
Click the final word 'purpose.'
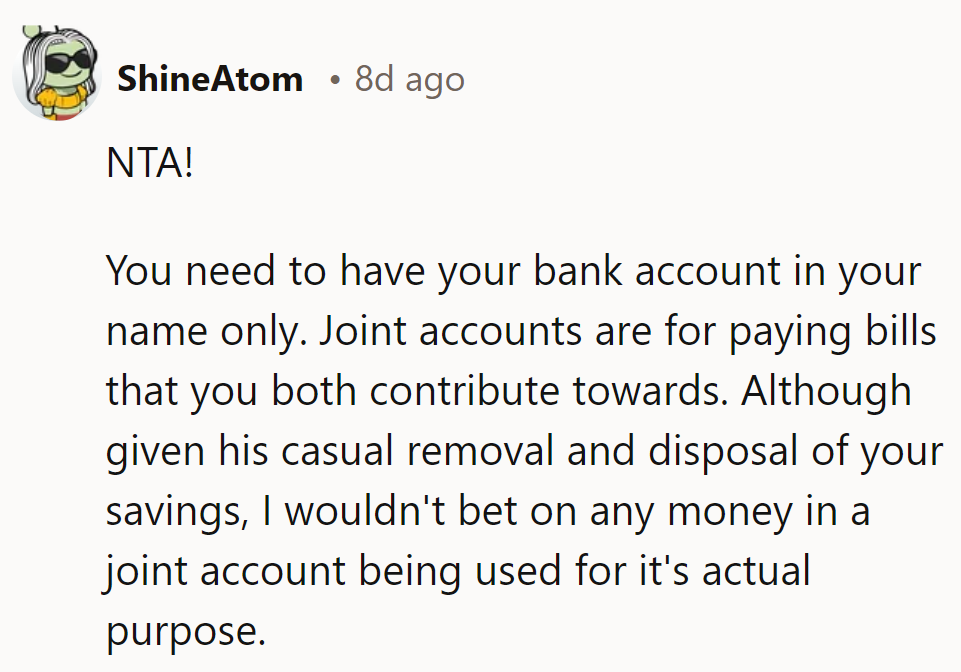pos(186,632)
